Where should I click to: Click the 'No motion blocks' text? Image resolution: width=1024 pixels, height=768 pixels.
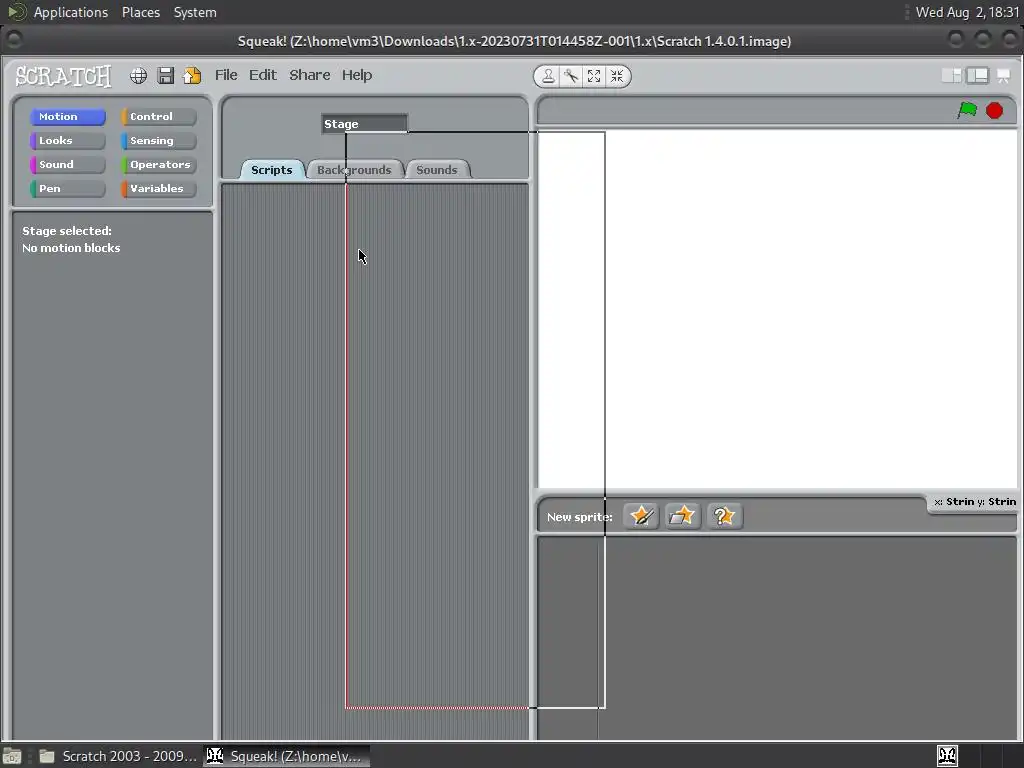pos(71,248)
